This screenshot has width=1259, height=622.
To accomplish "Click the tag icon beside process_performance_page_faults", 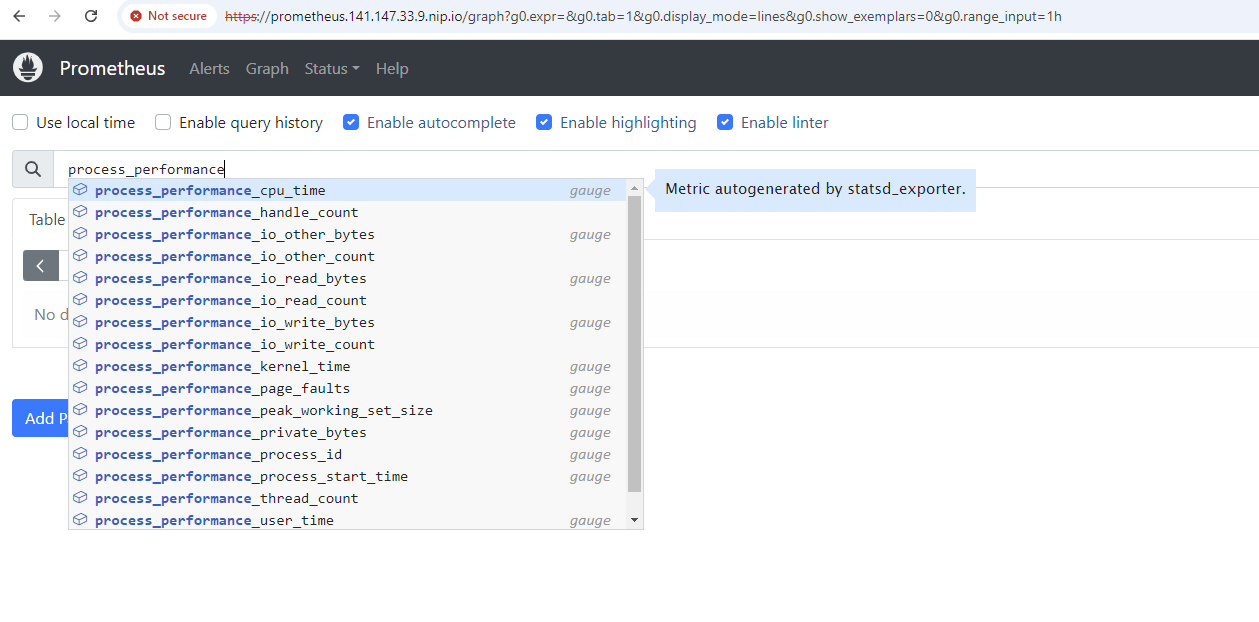I will point(80,386).
